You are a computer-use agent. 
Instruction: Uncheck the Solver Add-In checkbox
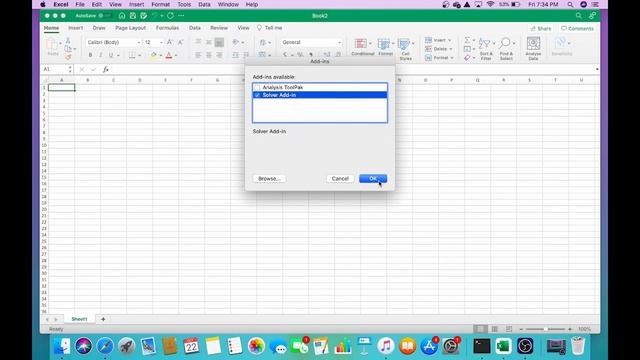(257, 95)
